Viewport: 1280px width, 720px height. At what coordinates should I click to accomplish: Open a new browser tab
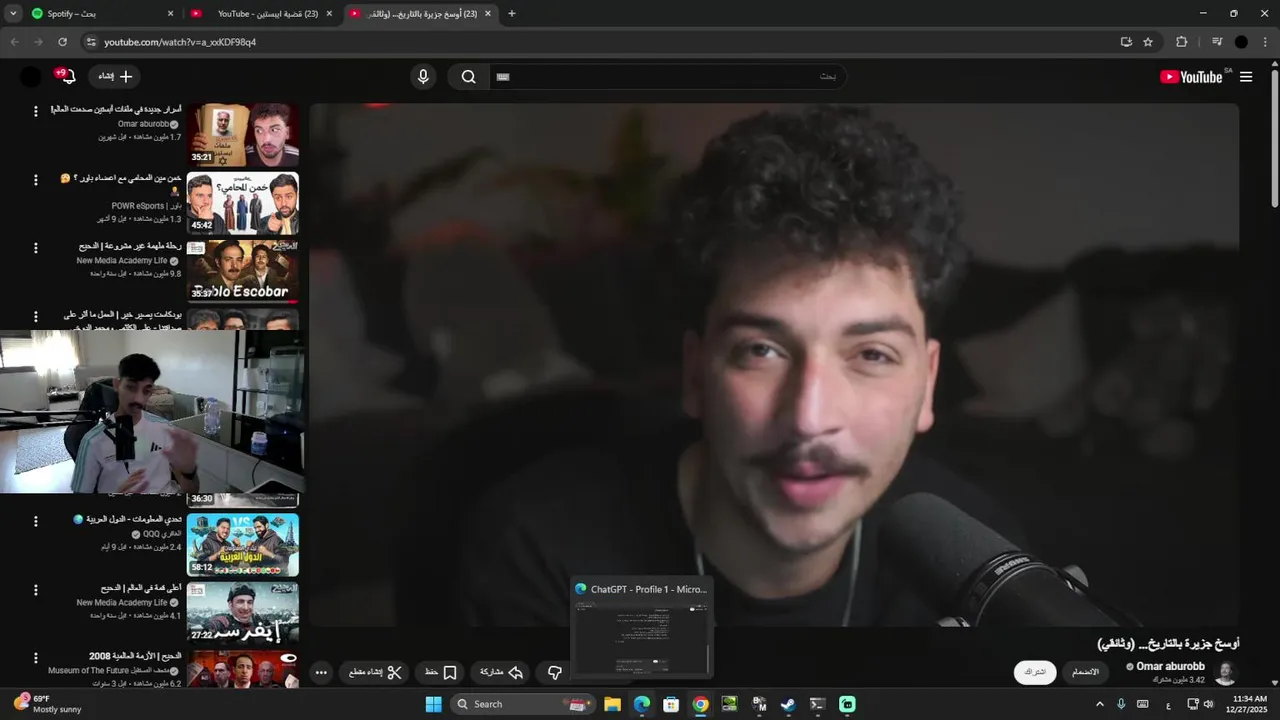[512, 14]
